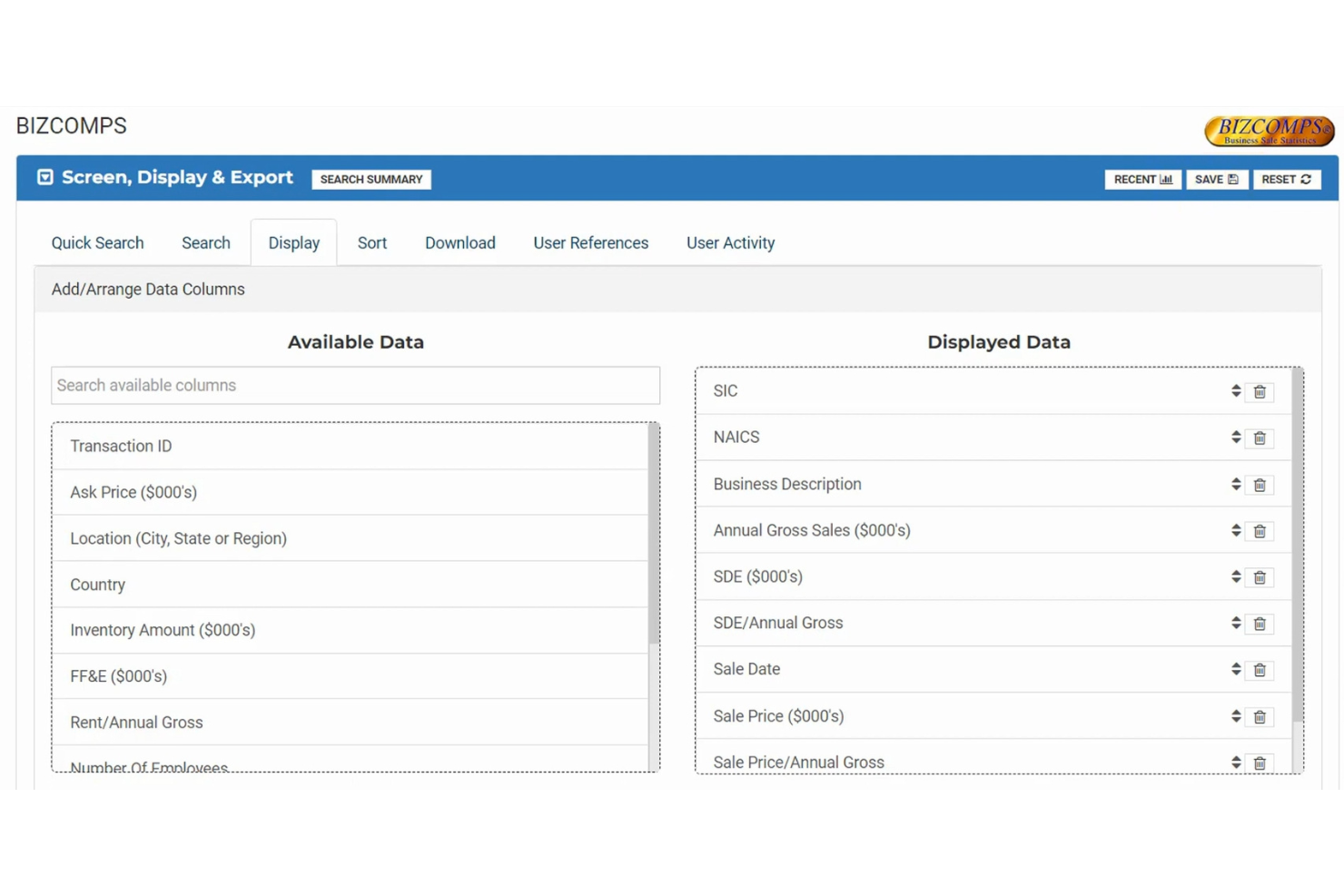1344x896 pixels.
Task: Remove NAICS using its delete icon
Action: [1260, 438]
